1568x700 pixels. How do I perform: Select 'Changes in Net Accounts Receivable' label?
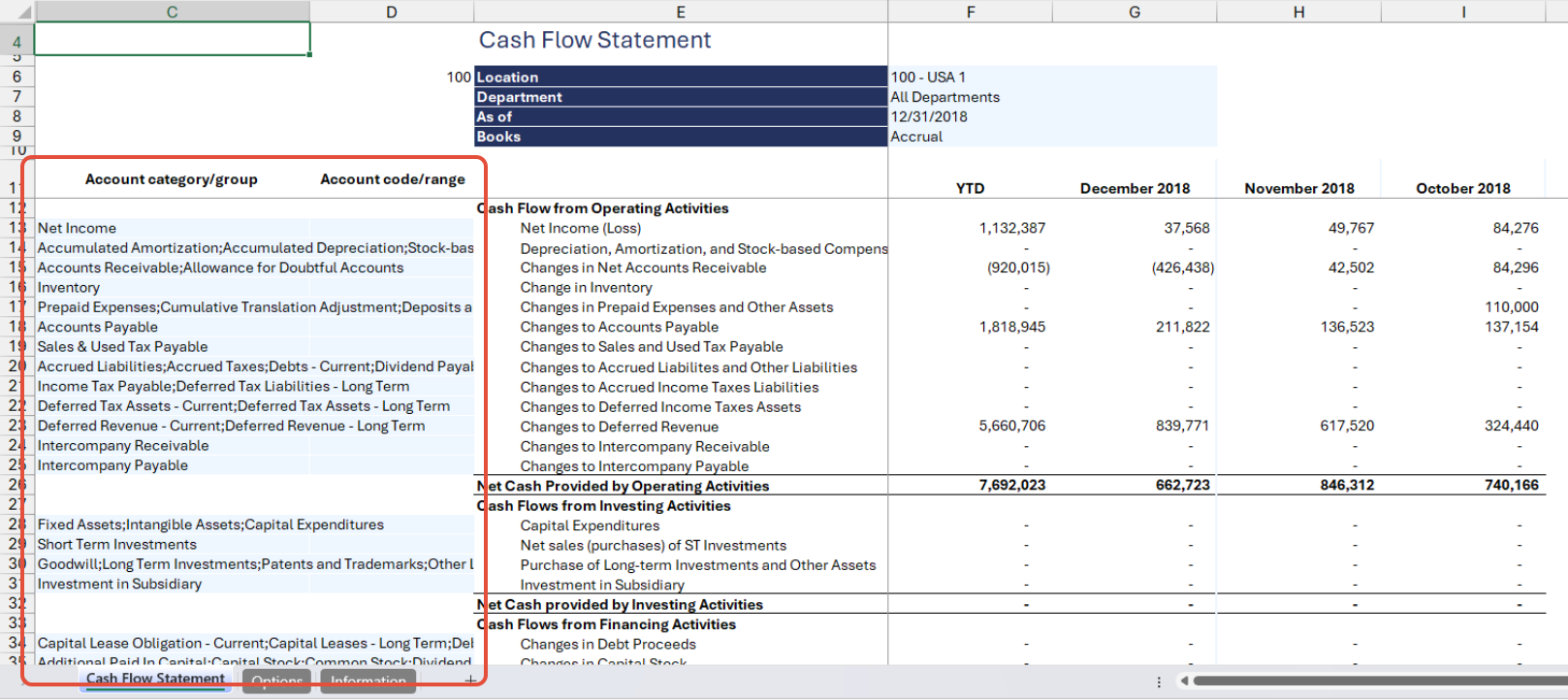coord(643,268)
